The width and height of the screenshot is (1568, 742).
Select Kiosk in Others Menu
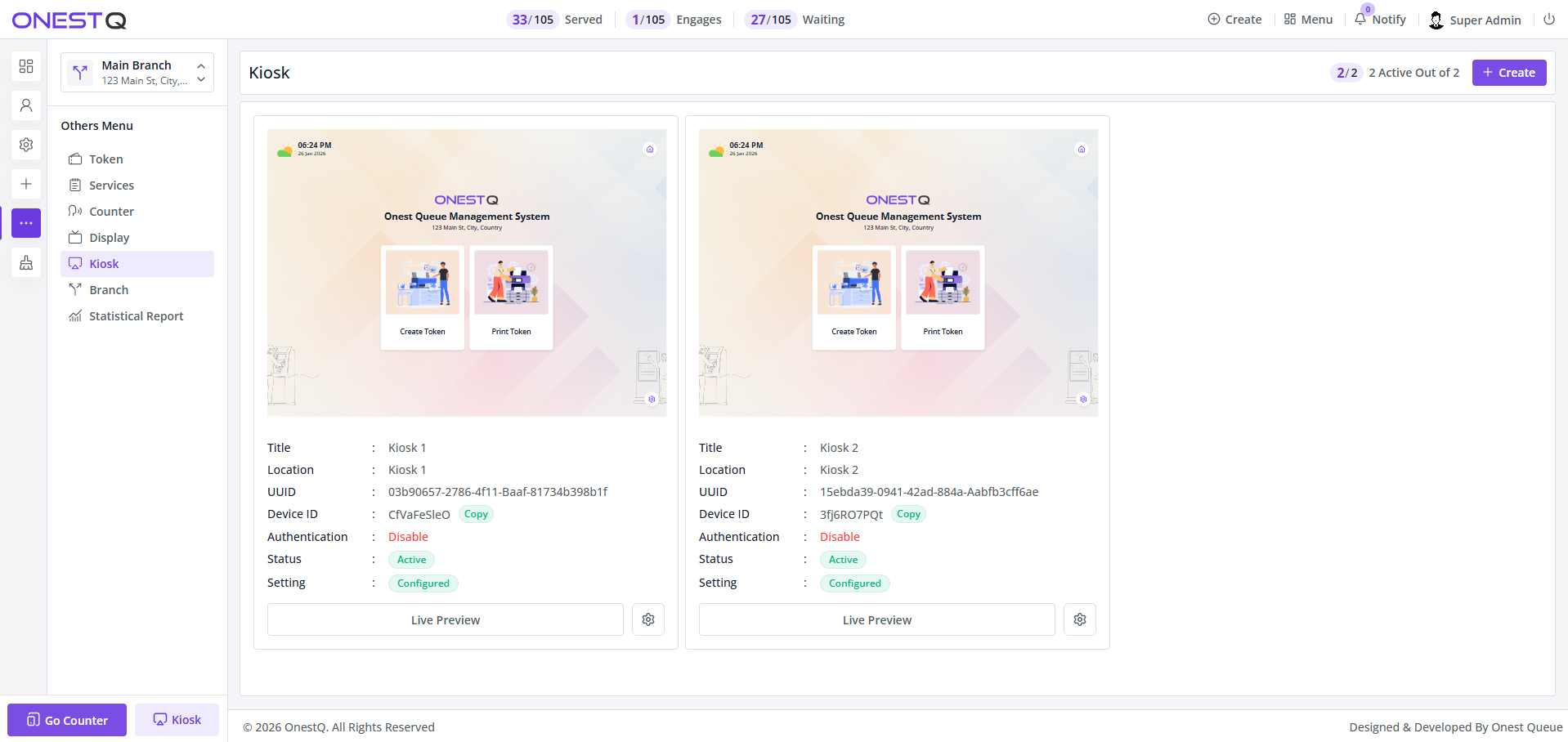click(x=137, y=264)
